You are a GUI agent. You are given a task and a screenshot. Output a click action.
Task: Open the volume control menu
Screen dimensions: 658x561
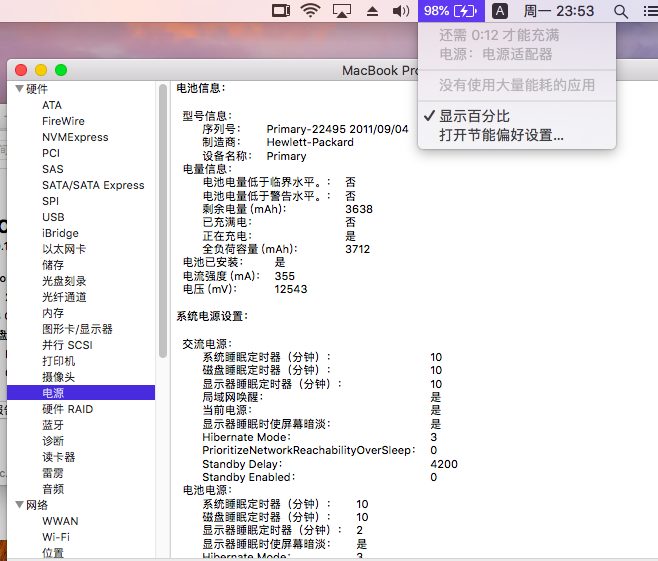click(401, 10)
